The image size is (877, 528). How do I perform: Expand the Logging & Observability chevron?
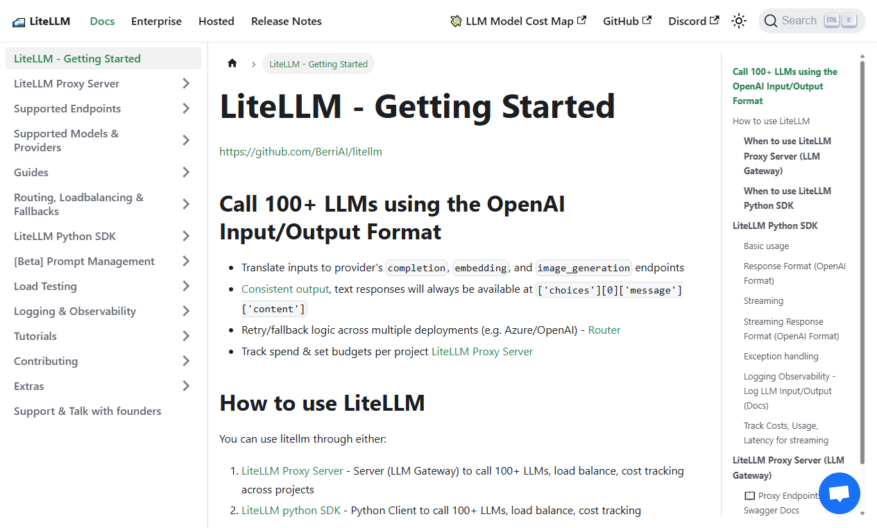click(186, 311)
